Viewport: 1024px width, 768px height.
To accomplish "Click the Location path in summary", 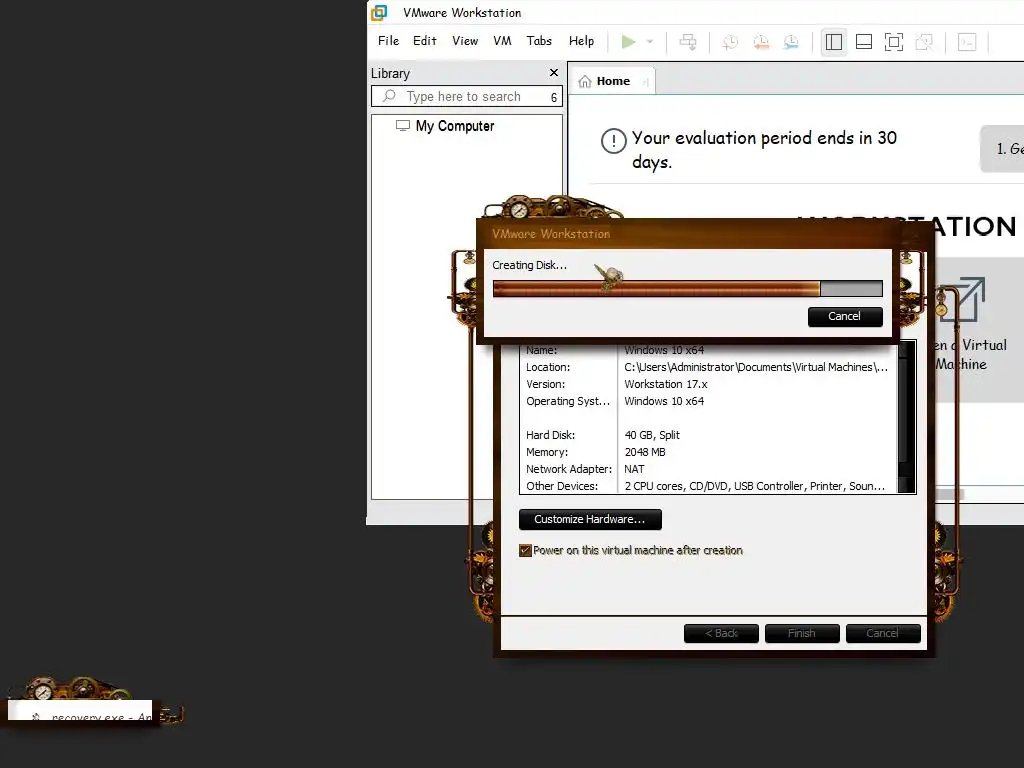I will [756, 367].
